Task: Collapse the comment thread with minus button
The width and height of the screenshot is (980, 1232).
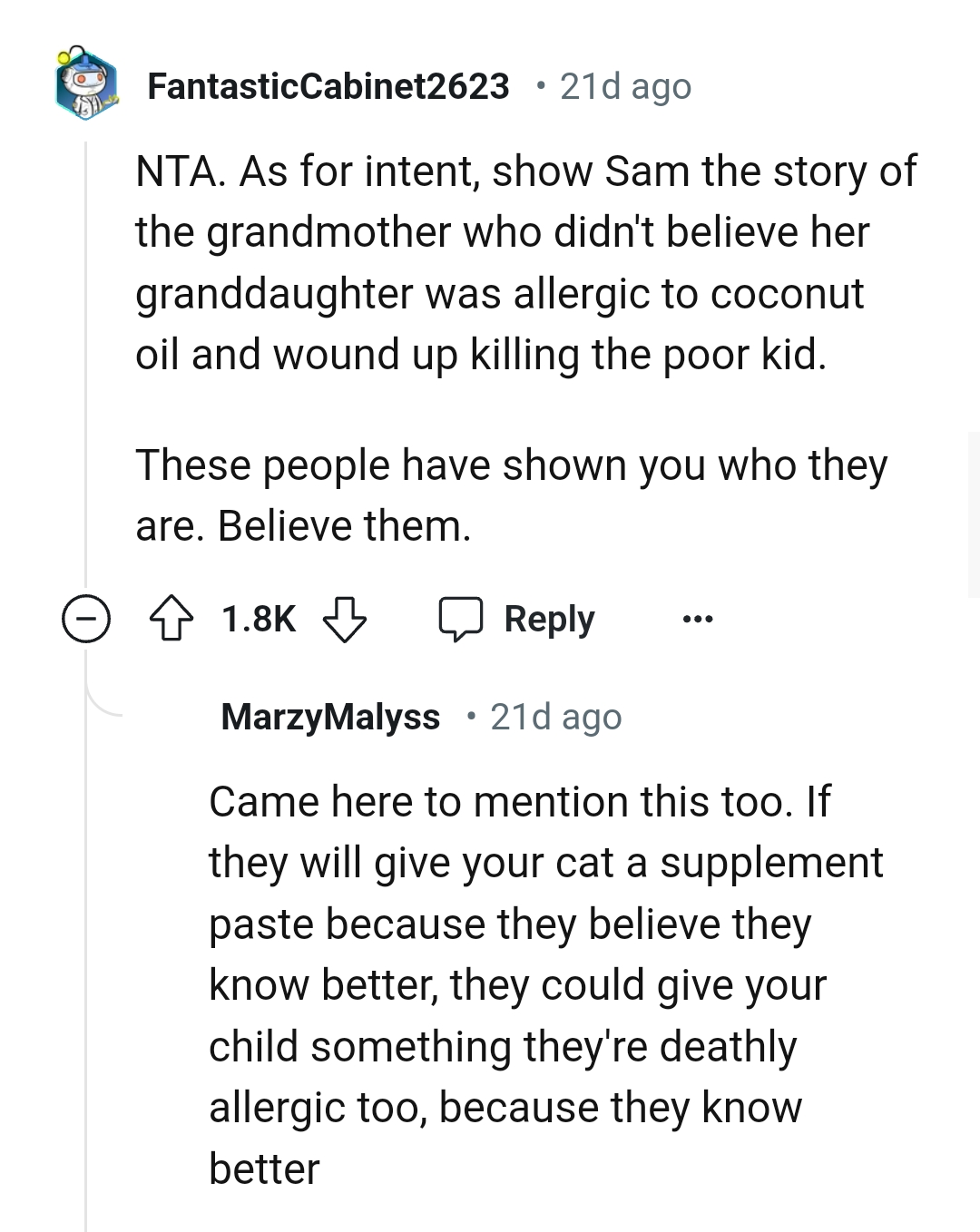Action: (x=86, y=619)
